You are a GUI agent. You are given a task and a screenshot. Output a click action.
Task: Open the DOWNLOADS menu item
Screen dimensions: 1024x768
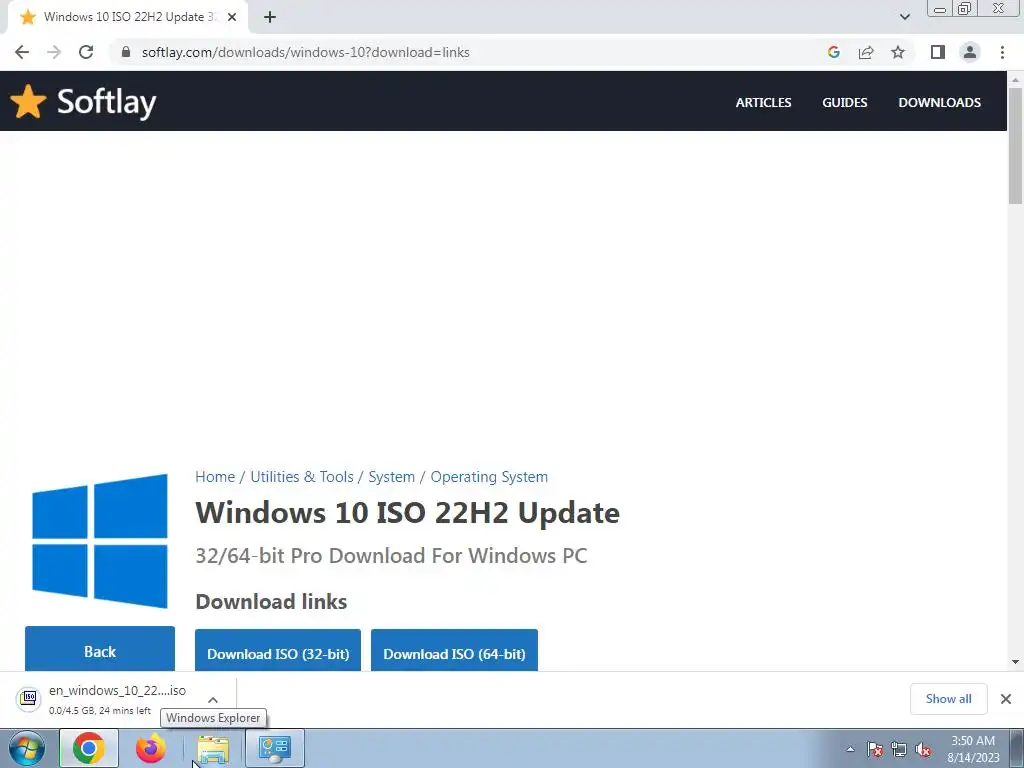point(939,103)
